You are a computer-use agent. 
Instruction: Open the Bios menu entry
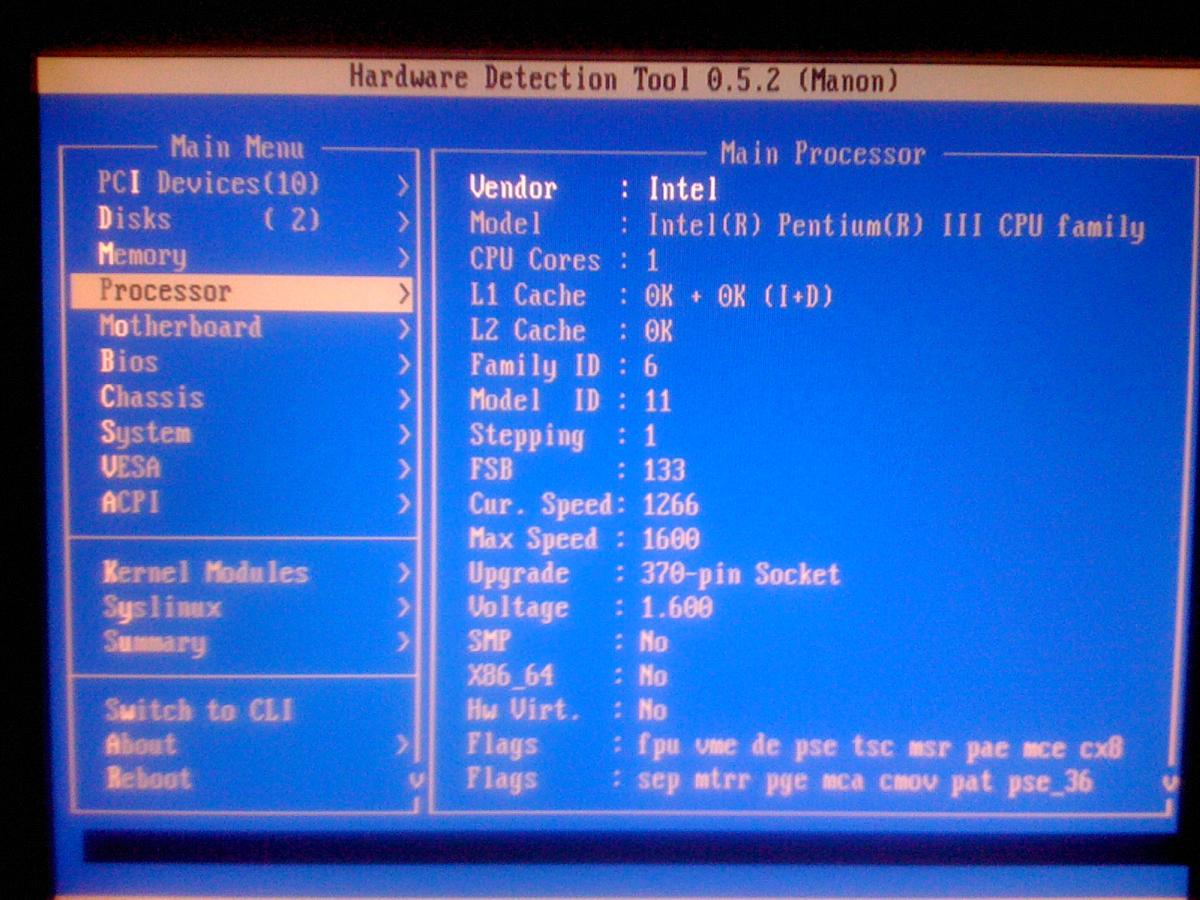click(x=129, y=361)
